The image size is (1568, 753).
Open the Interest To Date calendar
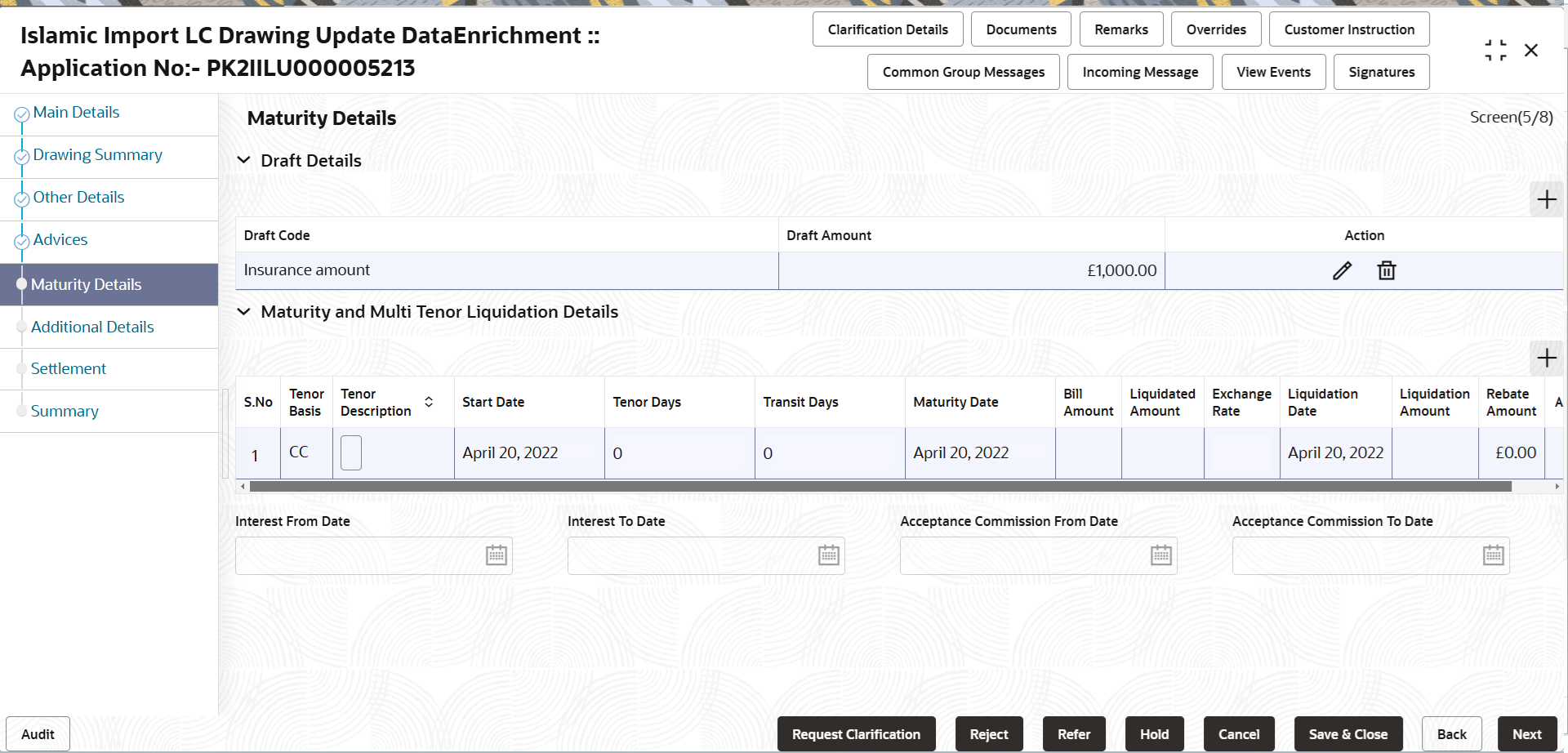coord(829,555)
